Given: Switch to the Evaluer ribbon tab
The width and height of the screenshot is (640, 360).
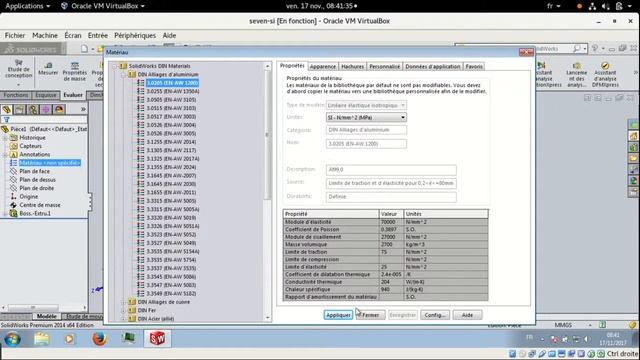Looking at the screenshot, I should point(73,95).
